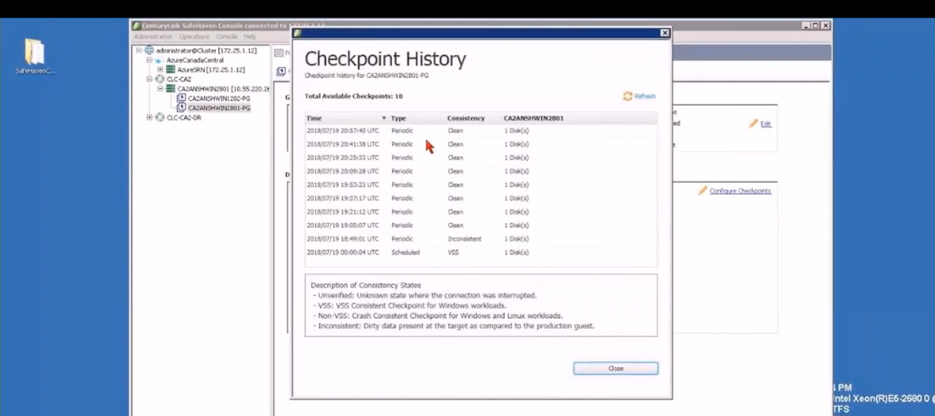Click the CA2ANSHWIN2801-PG protection group icon
Viewport: 935px width, 416px height.
click(x=181, y=108)
